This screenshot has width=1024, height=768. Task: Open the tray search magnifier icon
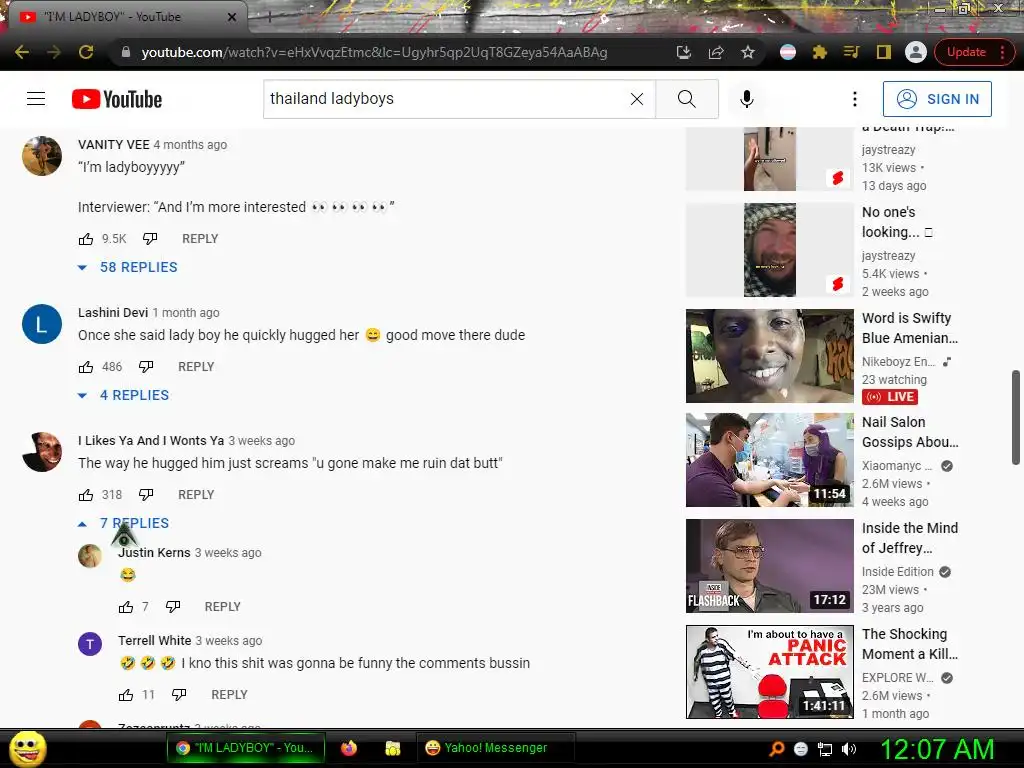[x=777, y=749]
